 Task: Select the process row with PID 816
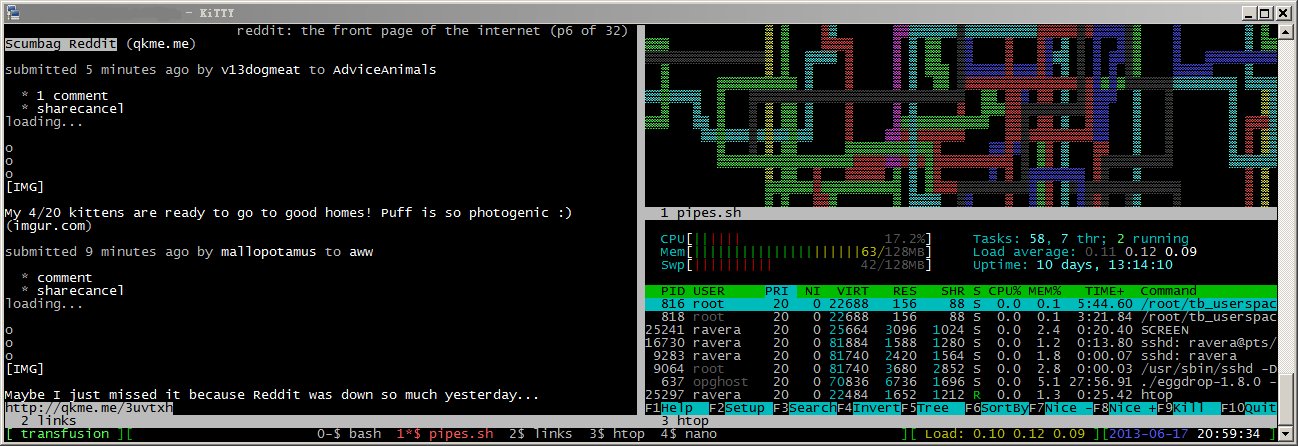[961, 304]
